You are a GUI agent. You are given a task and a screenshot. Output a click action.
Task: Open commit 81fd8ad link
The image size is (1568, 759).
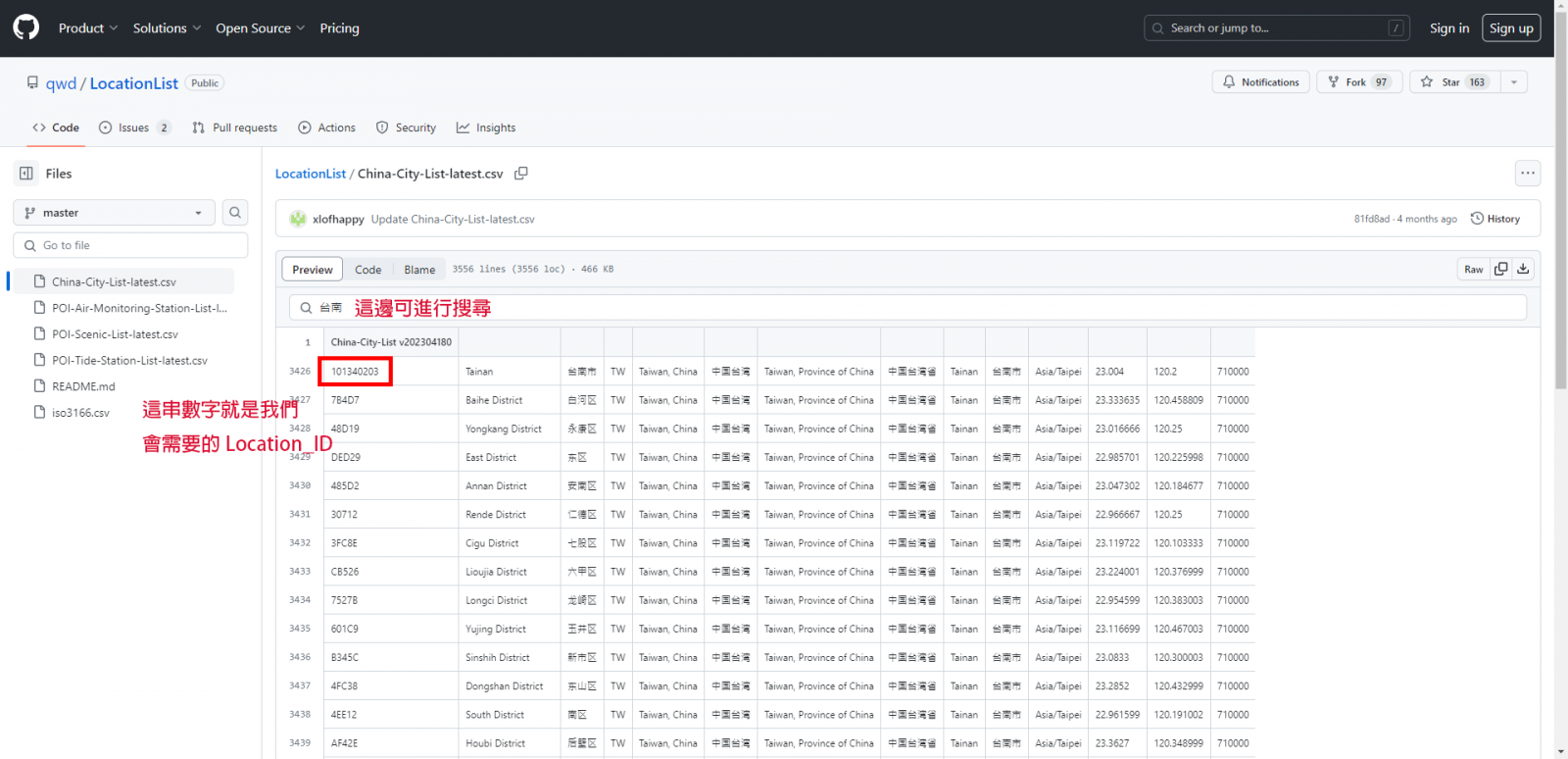[x=1371, y=220]
